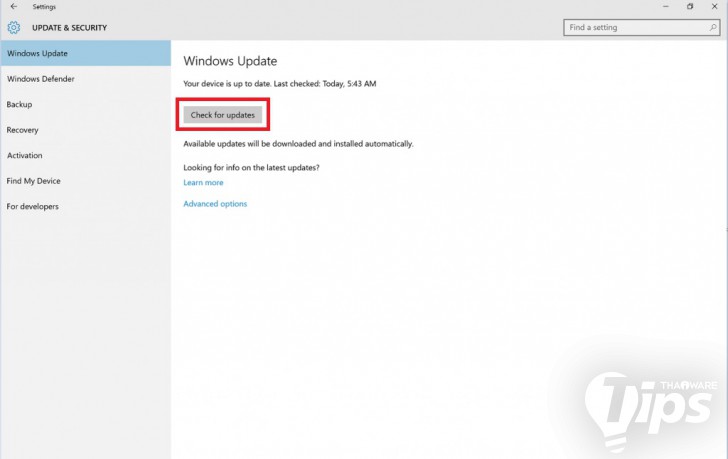Viewport: 728px width, 459px height.
Task: Open the Learn more link
Action: (x=203, y=182)
